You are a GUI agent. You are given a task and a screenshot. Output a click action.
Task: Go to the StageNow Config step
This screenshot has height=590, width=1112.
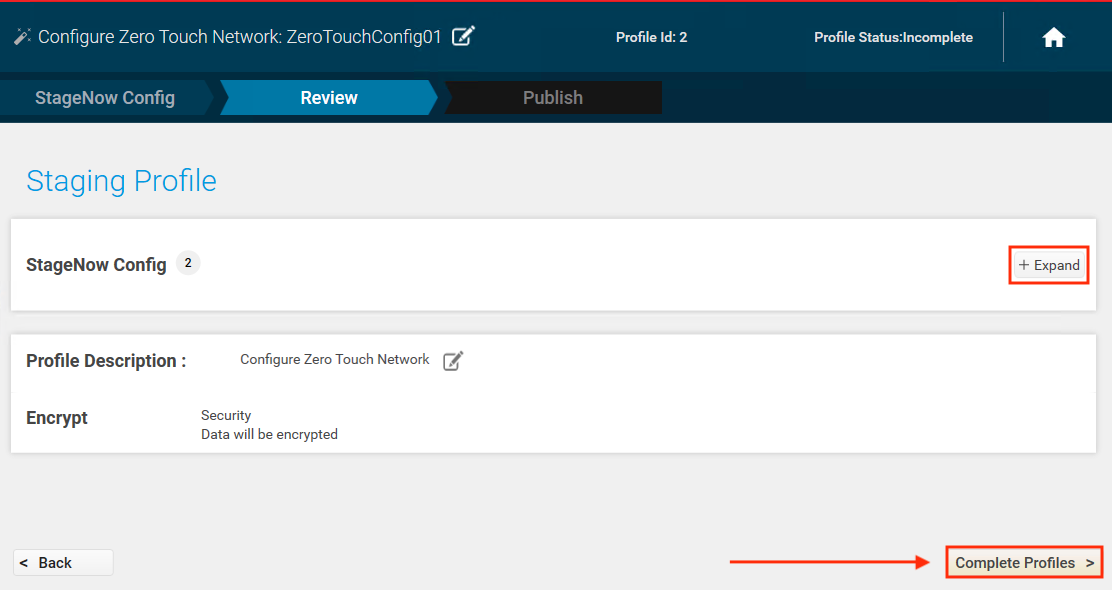pos(105,98)
